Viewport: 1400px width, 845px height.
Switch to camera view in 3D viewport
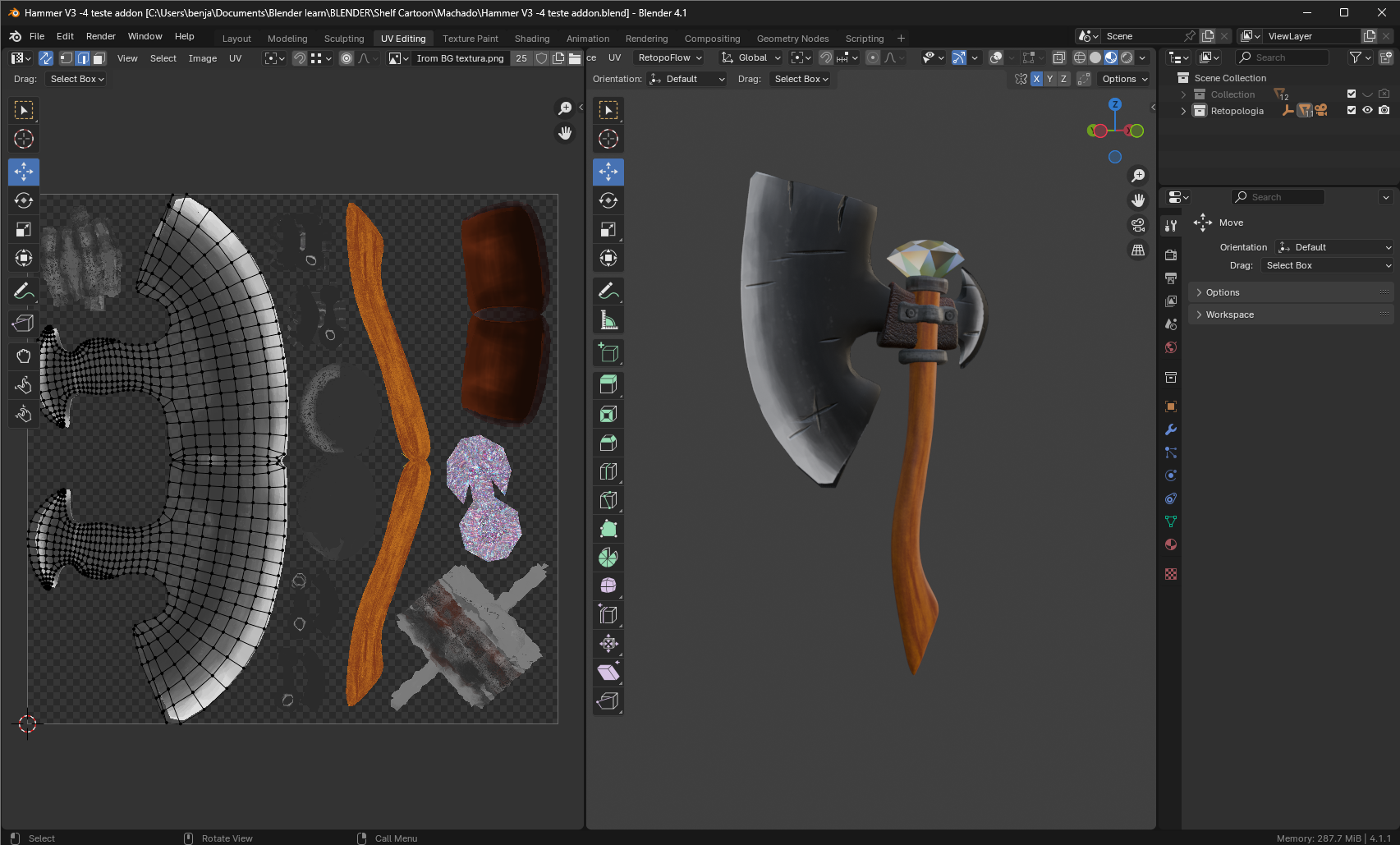1138,225
